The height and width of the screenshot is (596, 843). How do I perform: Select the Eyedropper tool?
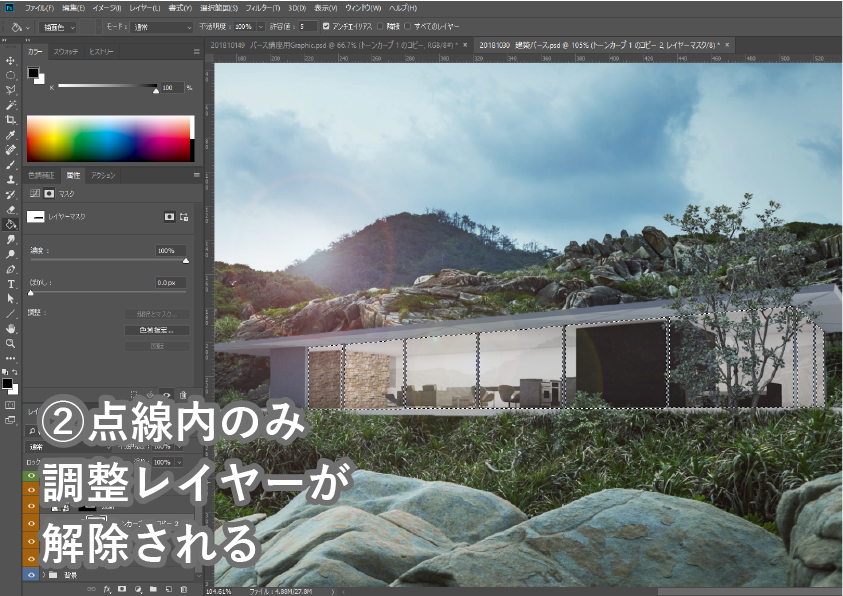click(x=10, y=135)
